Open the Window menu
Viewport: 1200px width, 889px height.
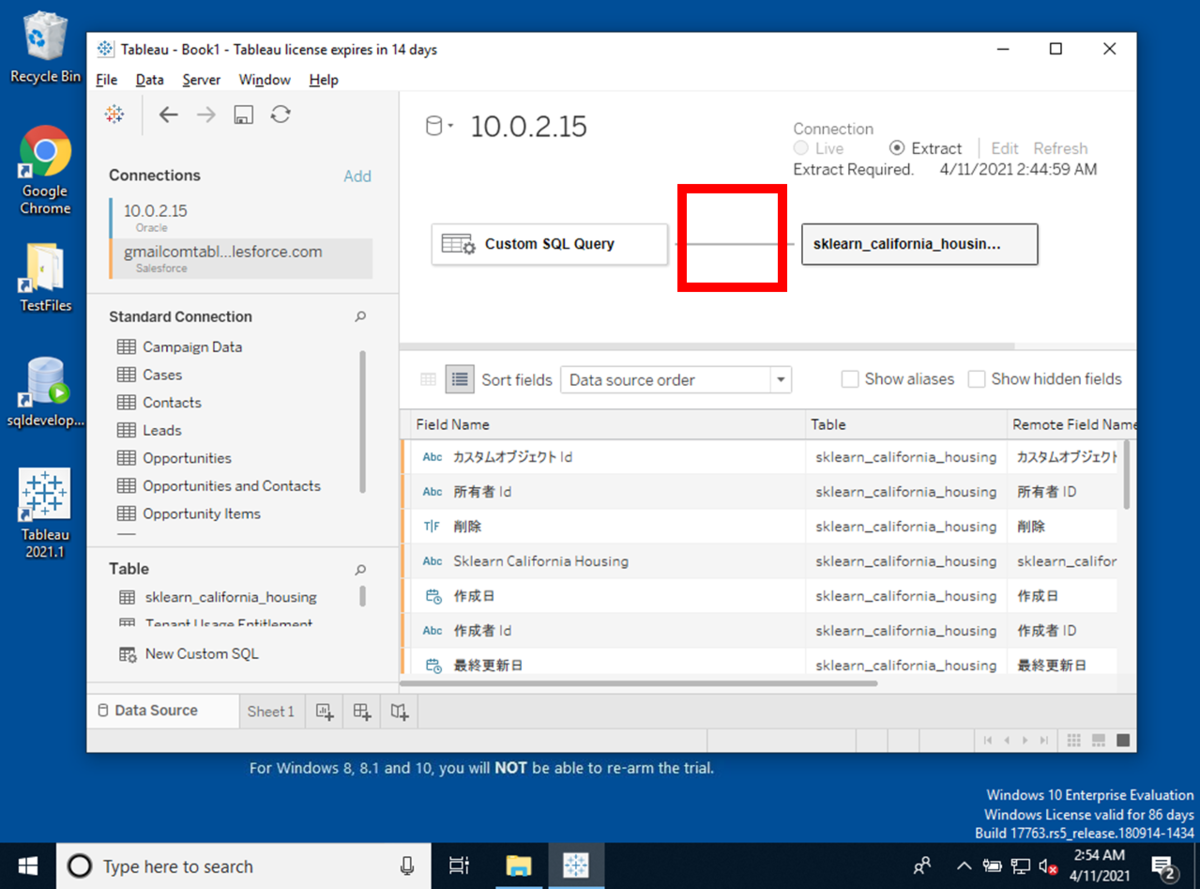tap(265, 80)
